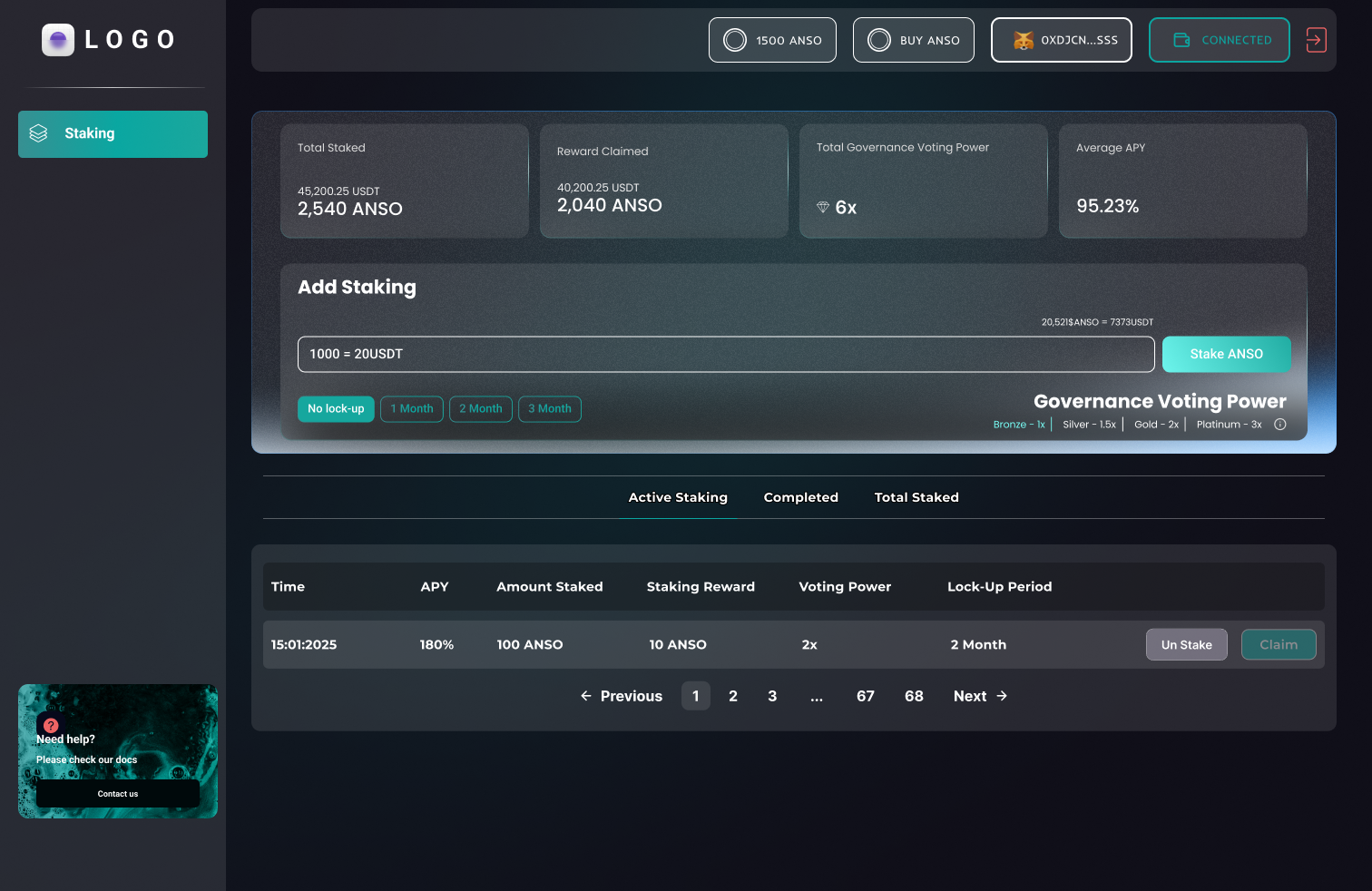
Task: Click the staking amount input field
Action: 726,354
